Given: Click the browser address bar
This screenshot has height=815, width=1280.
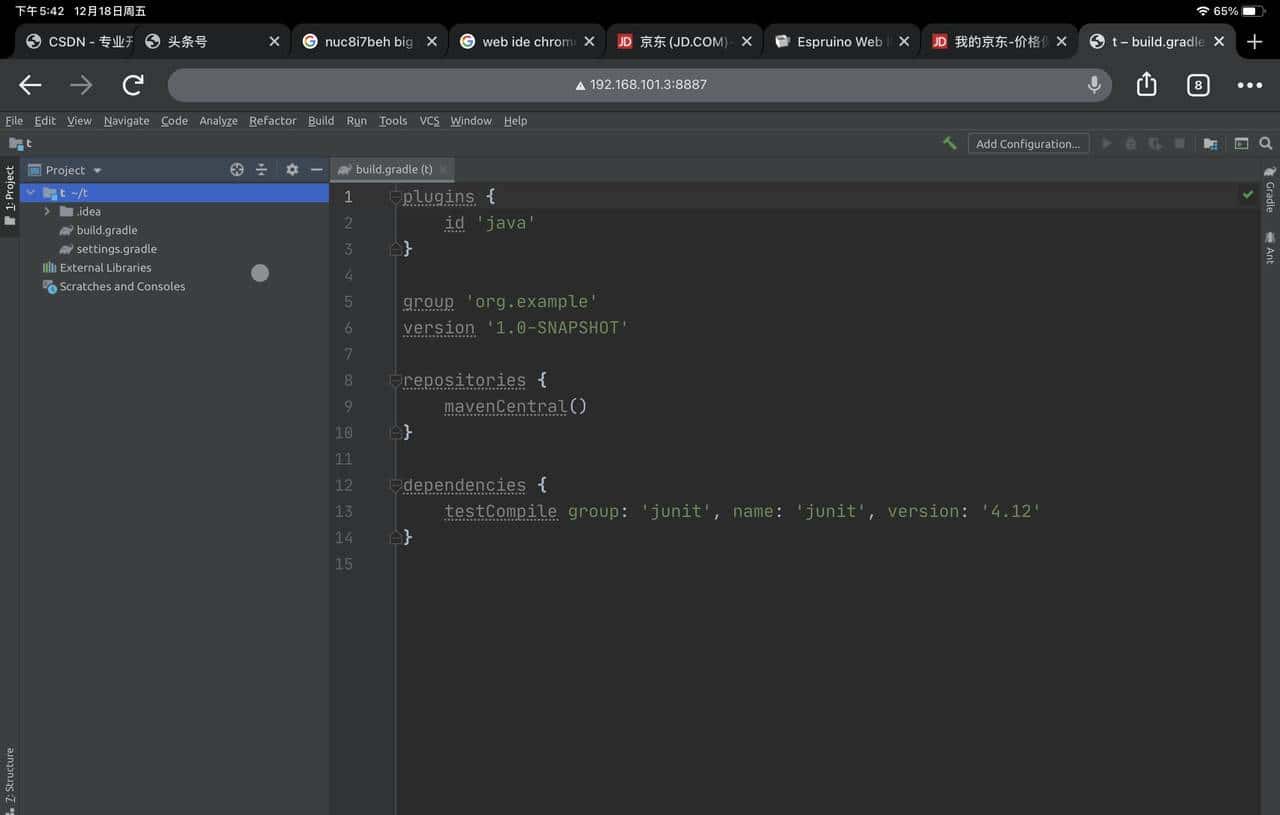Looking at the screenshot, I should tap(640, 84).
